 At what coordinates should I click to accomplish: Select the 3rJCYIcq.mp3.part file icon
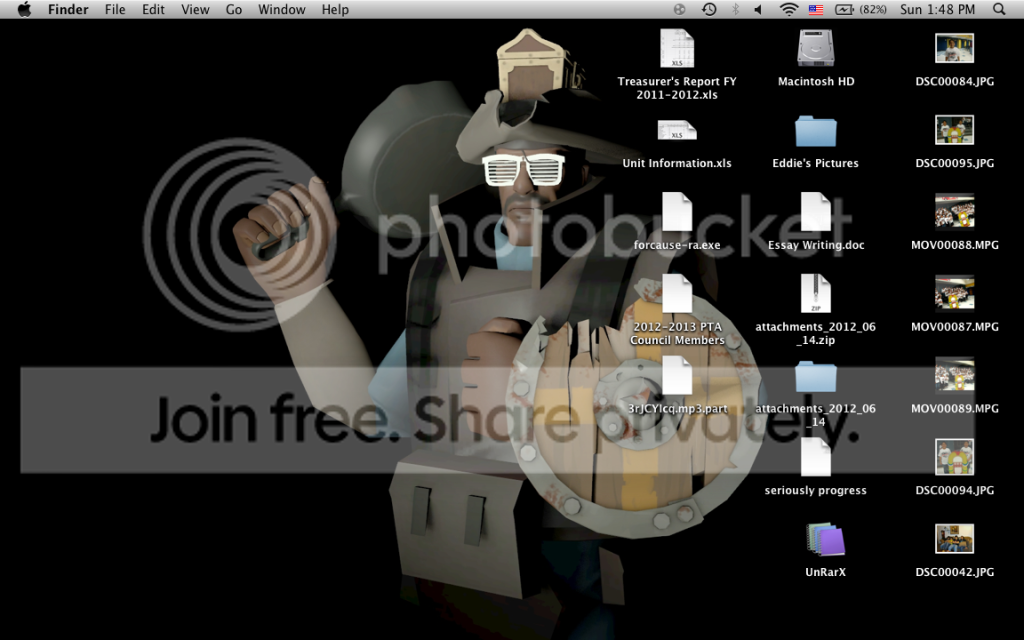click(x=677, y=375)
